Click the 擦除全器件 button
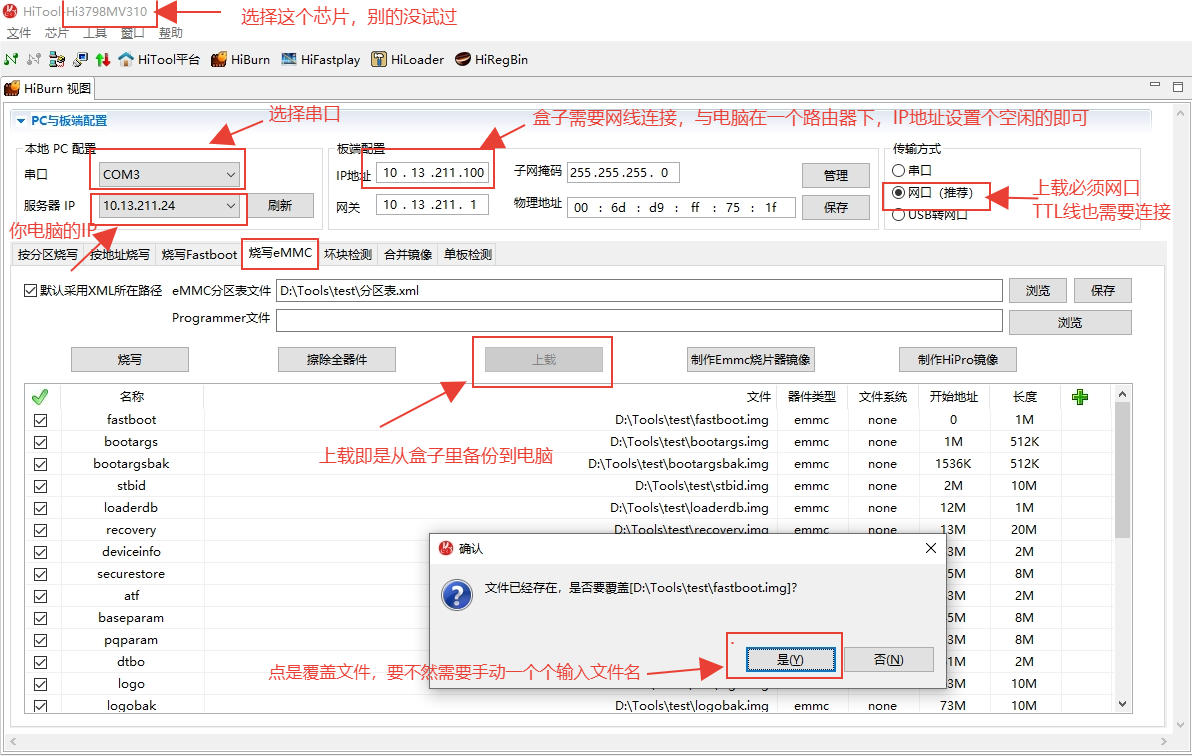The width and height of the screenshot is (1192, 756). pos(337,360)
